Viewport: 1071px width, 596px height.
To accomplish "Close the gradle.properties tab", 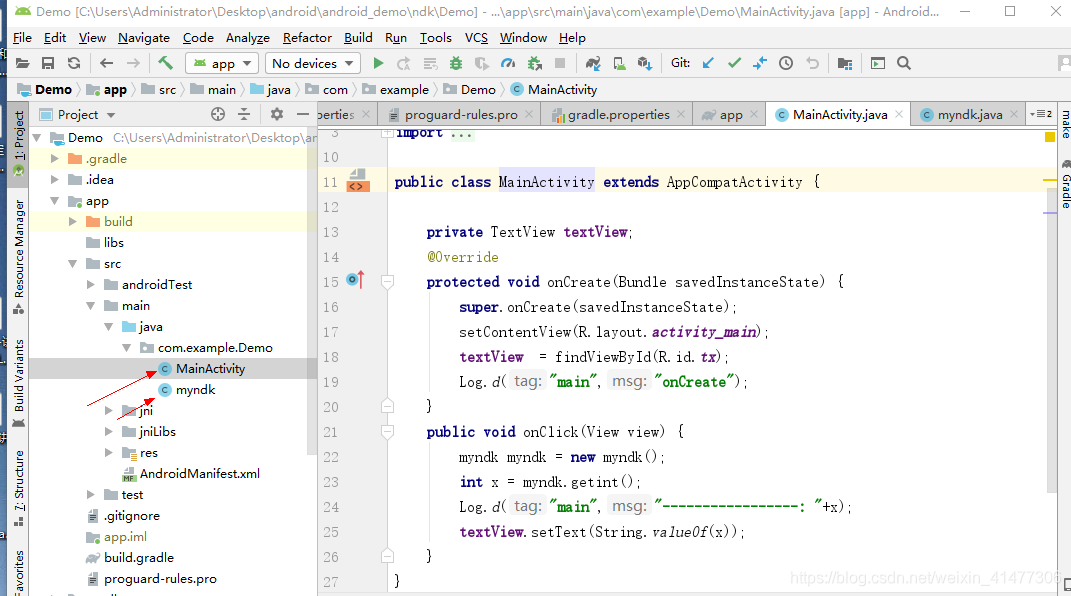I will [681, 115].
